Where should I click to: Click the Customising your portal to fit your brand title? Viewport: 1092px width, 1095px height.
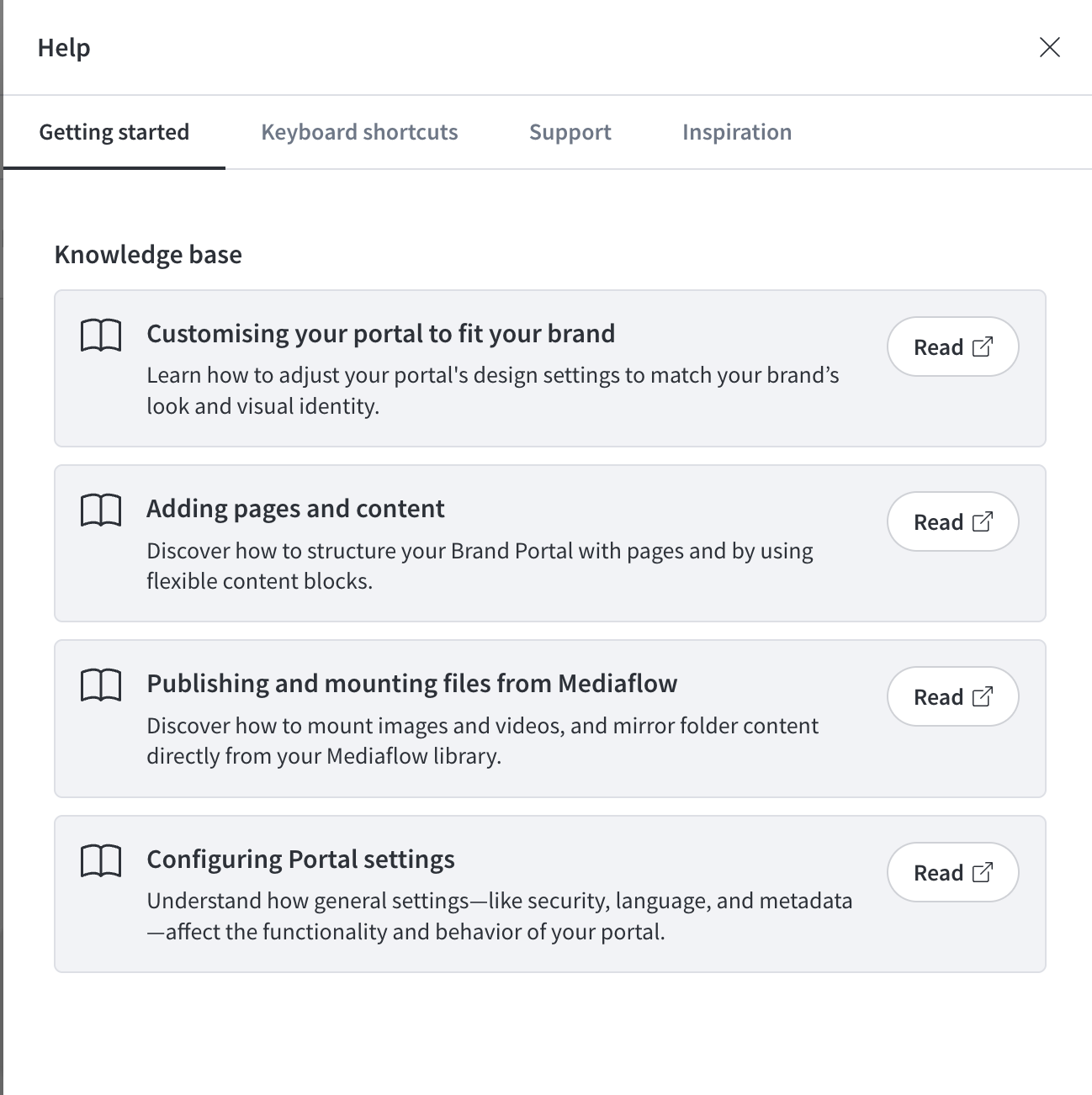tap(380, 334)
